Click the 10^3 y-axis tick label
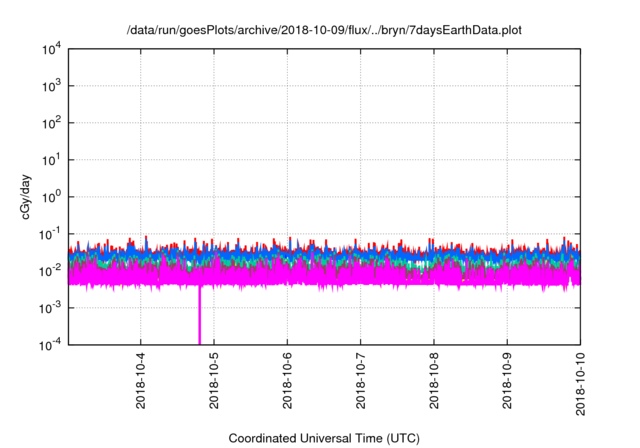The image size is (640, 448). point(52,86)
